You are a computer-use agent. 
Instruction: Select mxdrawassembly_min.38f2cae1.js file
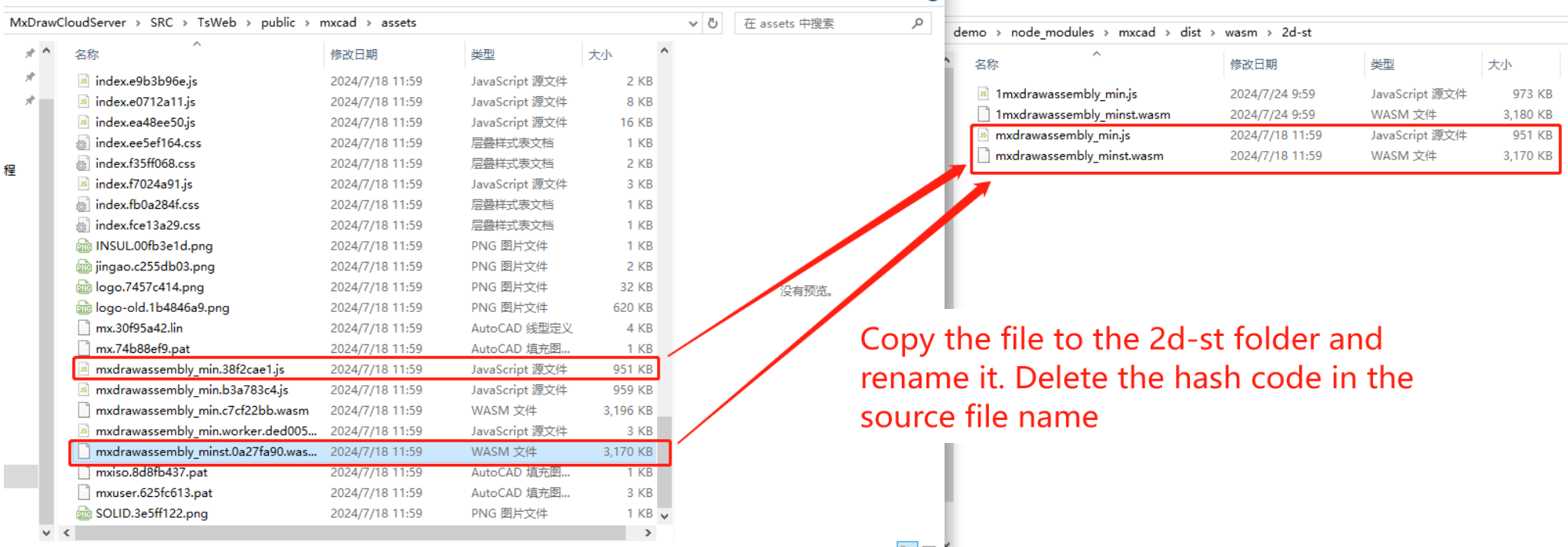(189, 370)
